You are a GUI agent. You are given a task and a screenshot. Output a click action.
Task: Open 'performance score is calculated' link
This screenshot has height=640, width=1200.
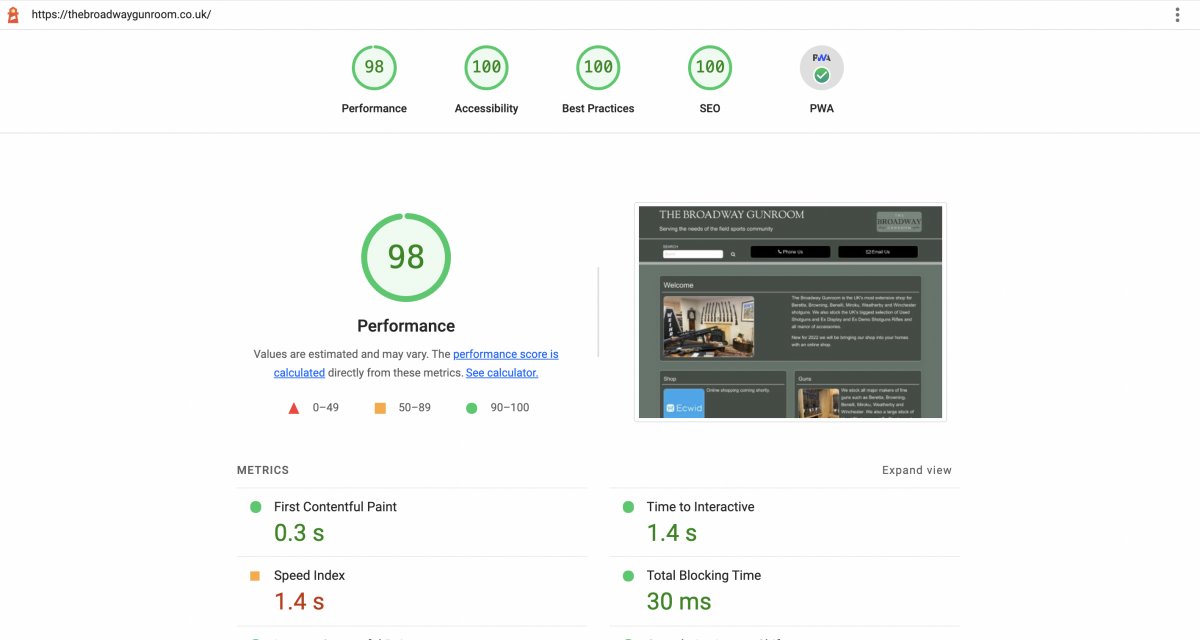coord(505,354)
